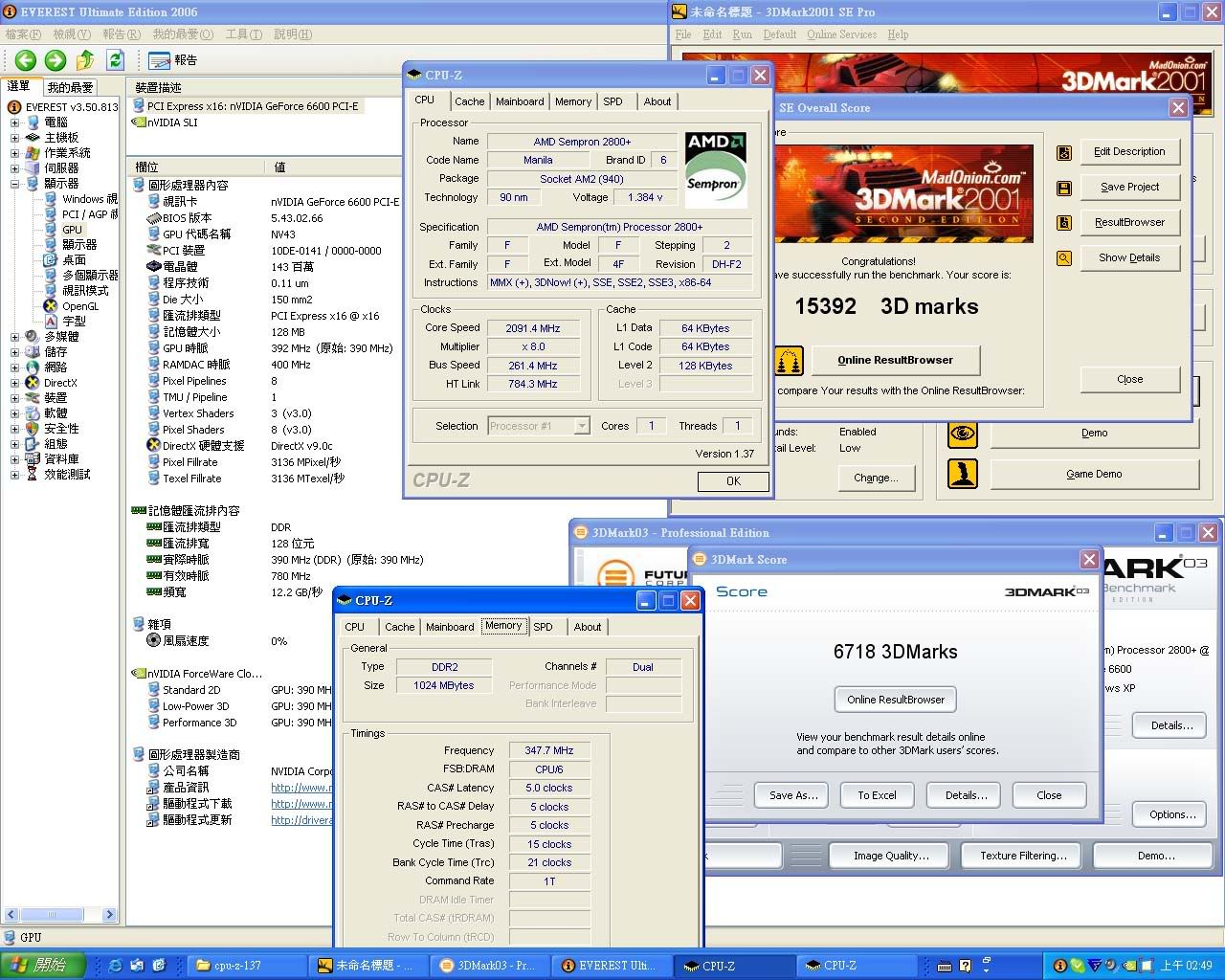
Task: Click the Save Project floppy disk icon
Action: point(1063,188)
